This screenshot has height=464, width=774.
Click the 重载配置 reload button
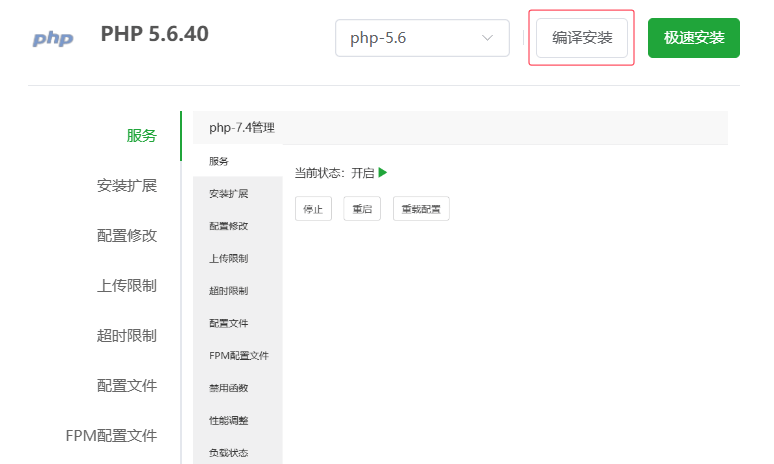pyautogui.click(x=421, y=209)
